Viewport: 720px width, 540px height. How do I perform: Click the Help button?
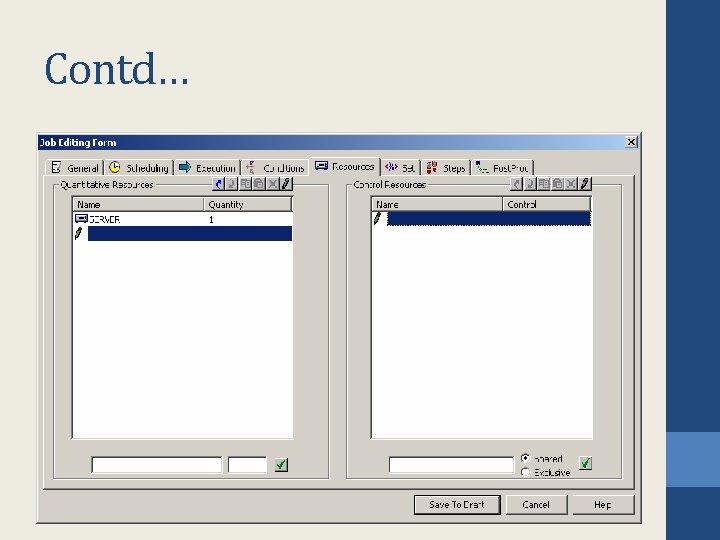(602, 505)
